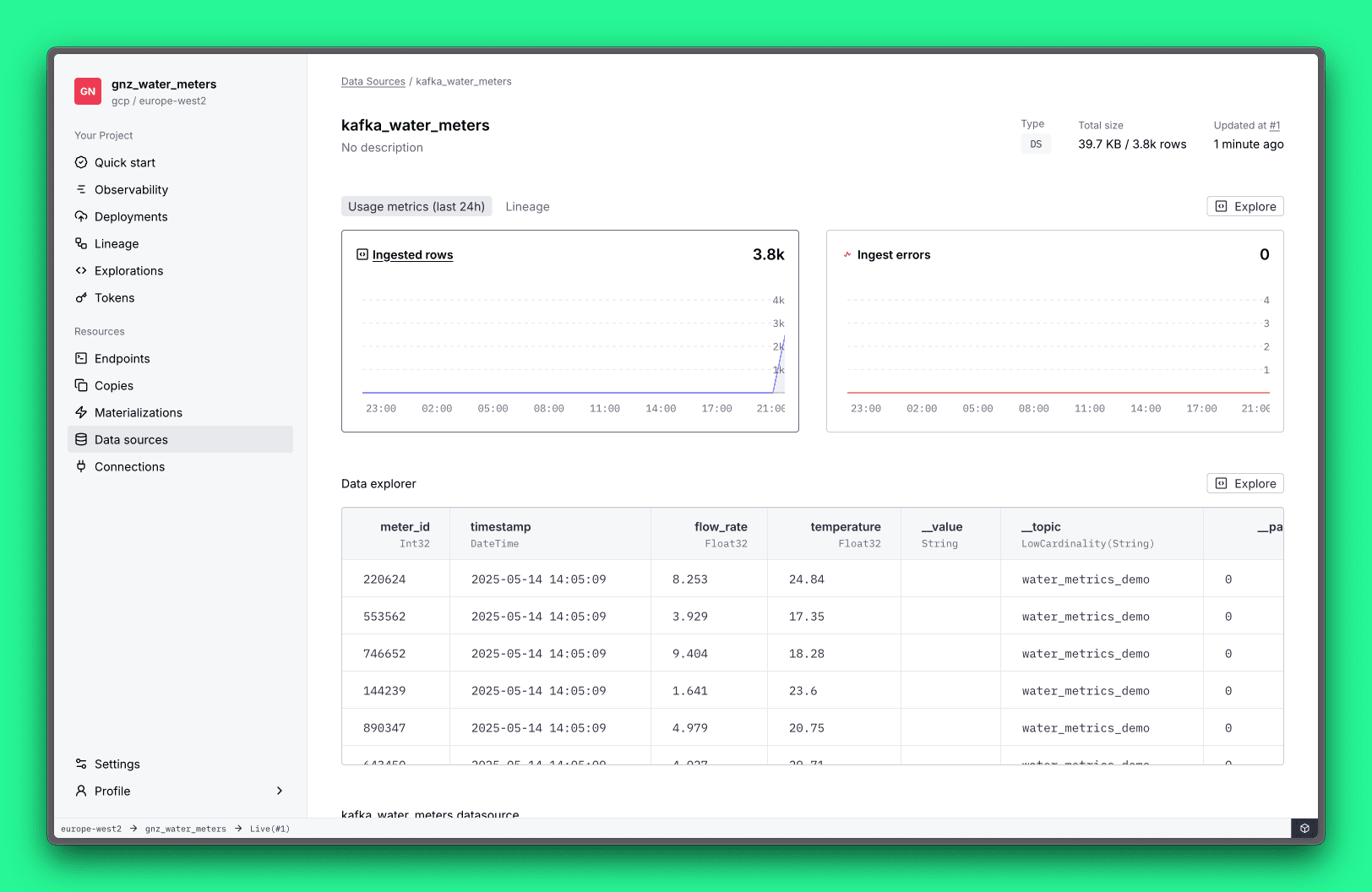
Task: Click the Deployments cloud upload icon
Action: [x=81, y=216]
